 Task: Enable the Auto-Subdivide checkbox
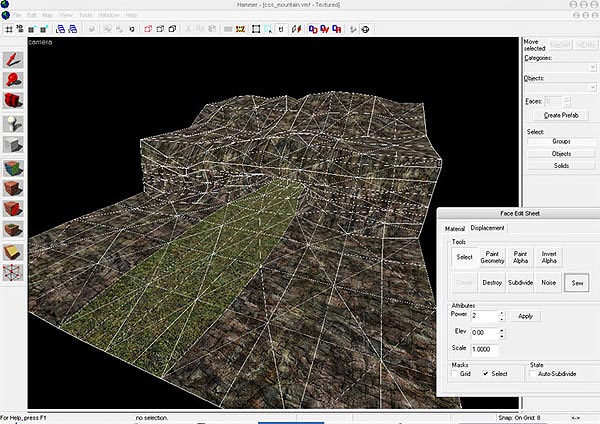[x=530, y=372]
